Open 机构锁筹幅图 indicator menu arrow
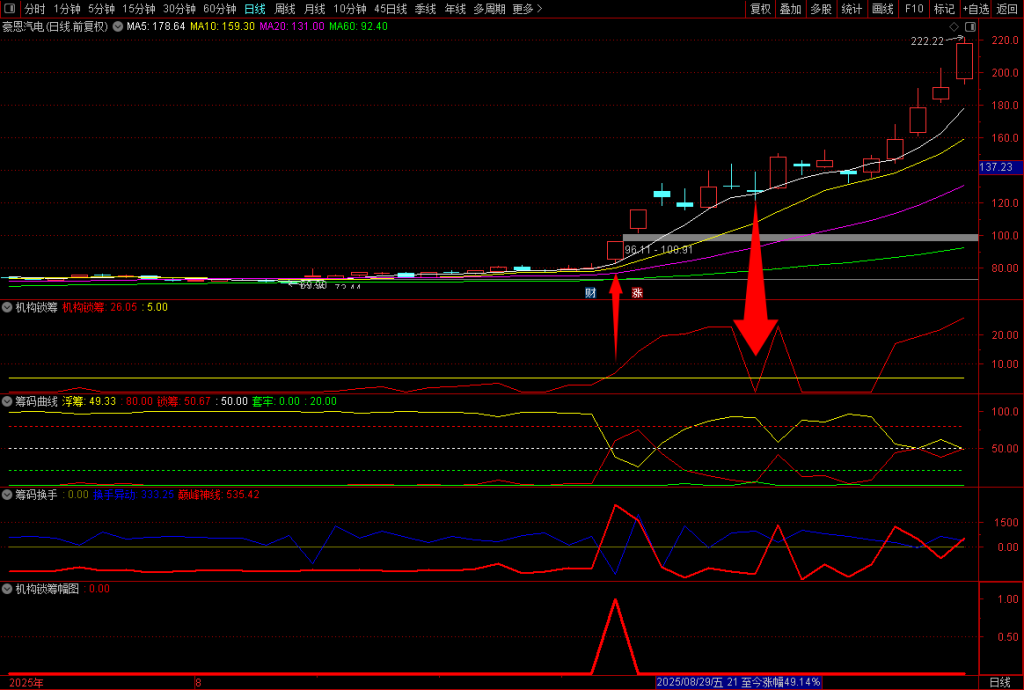Screen dimensions: 1024x690 pos(8,589)
